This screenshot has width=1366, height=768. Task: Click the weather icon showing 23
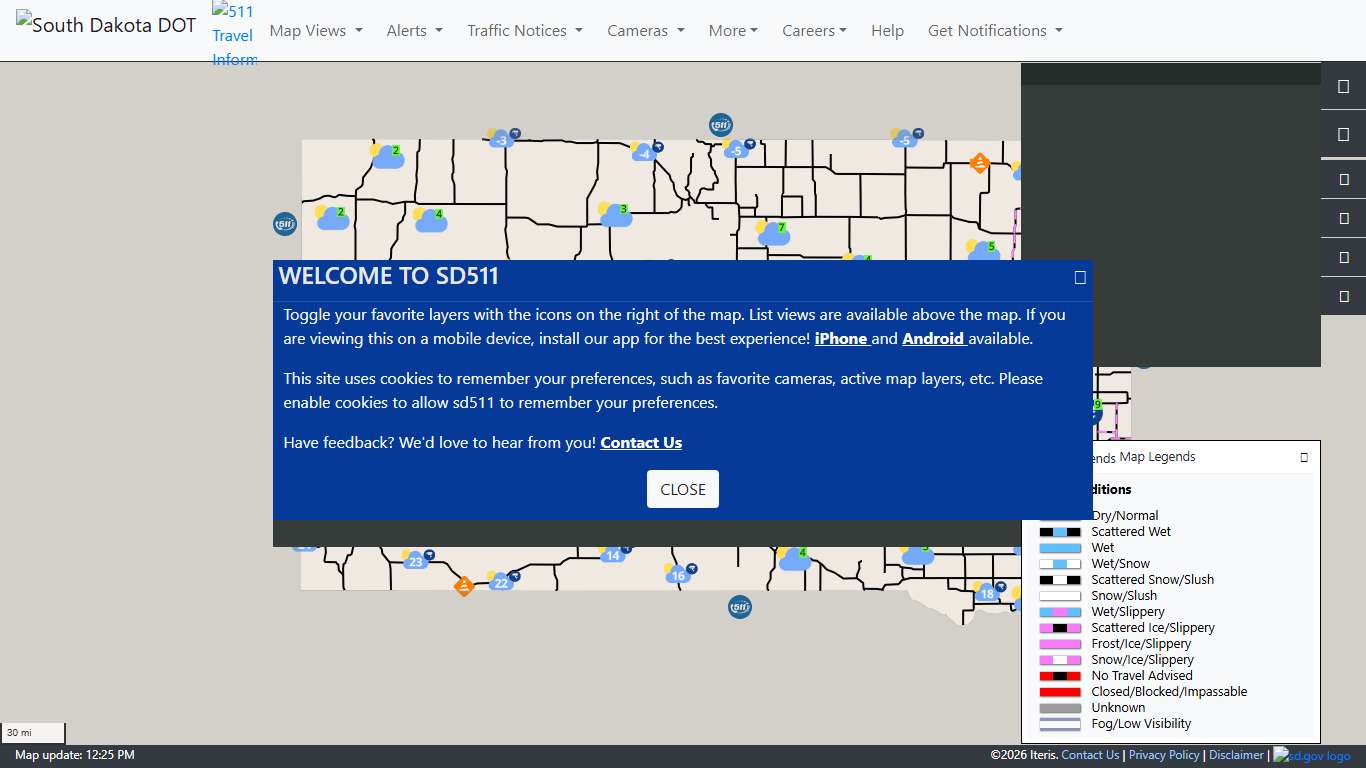click(416, 560)
